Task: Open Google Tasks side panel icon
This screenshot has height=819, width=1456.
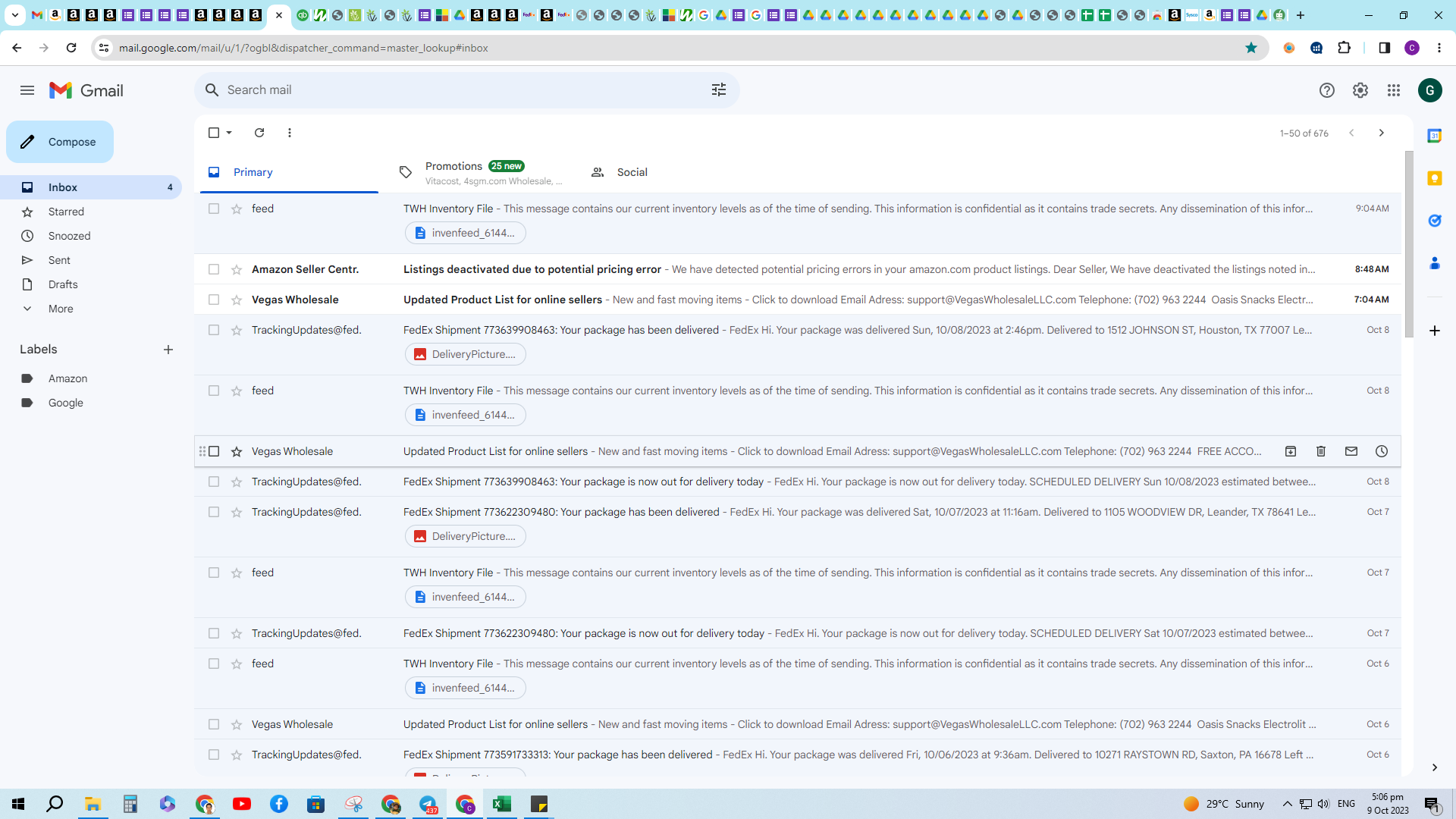Action: (x=1434, y=221)
